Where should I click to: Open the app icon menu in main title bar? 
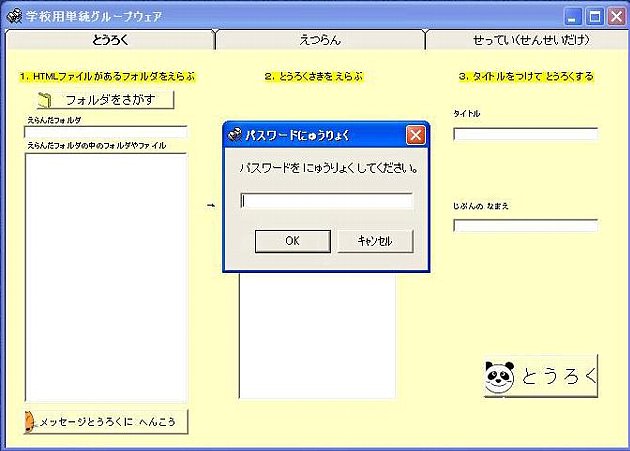[x=14, y=16]
